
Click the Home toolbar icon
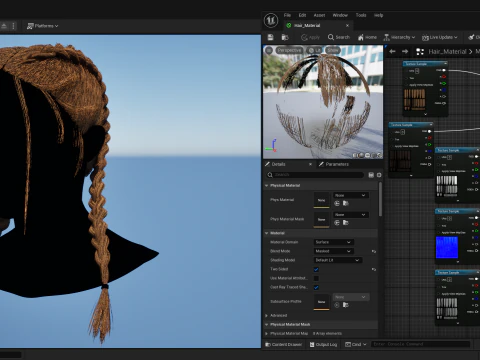pos(367,37)
